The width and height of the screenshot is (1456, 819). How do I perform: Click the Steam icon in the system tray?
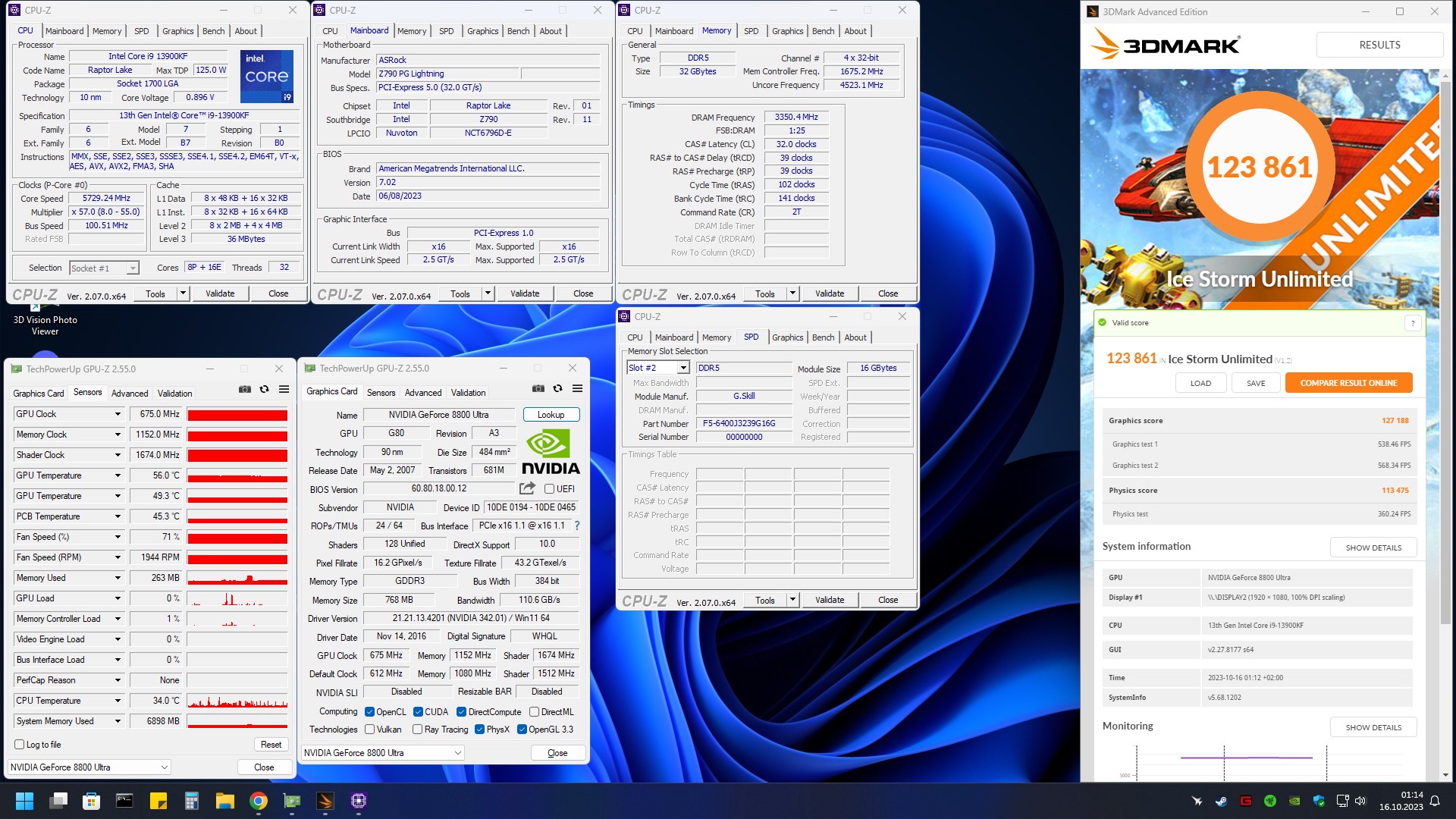coord(1221,801)
